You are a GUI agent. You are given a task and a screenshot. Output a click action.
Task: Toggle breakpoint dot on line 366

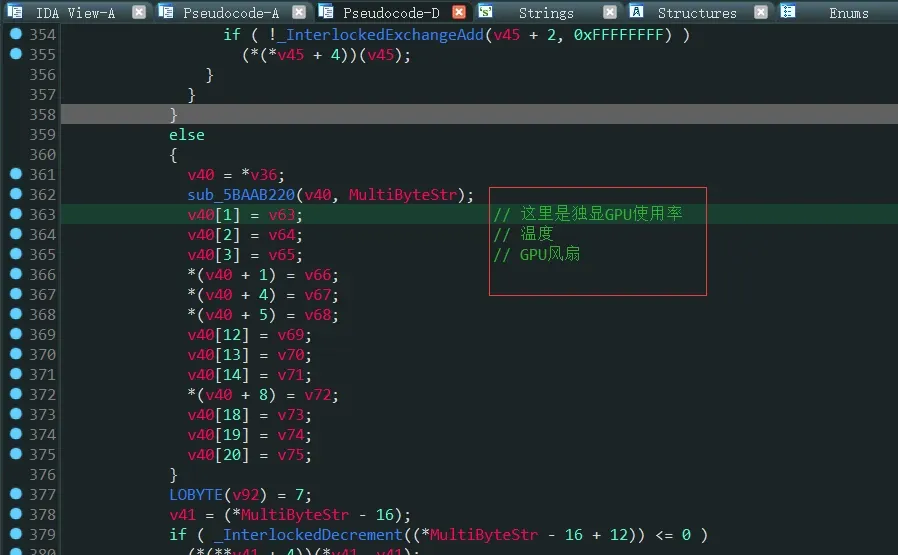pos(16,274)
